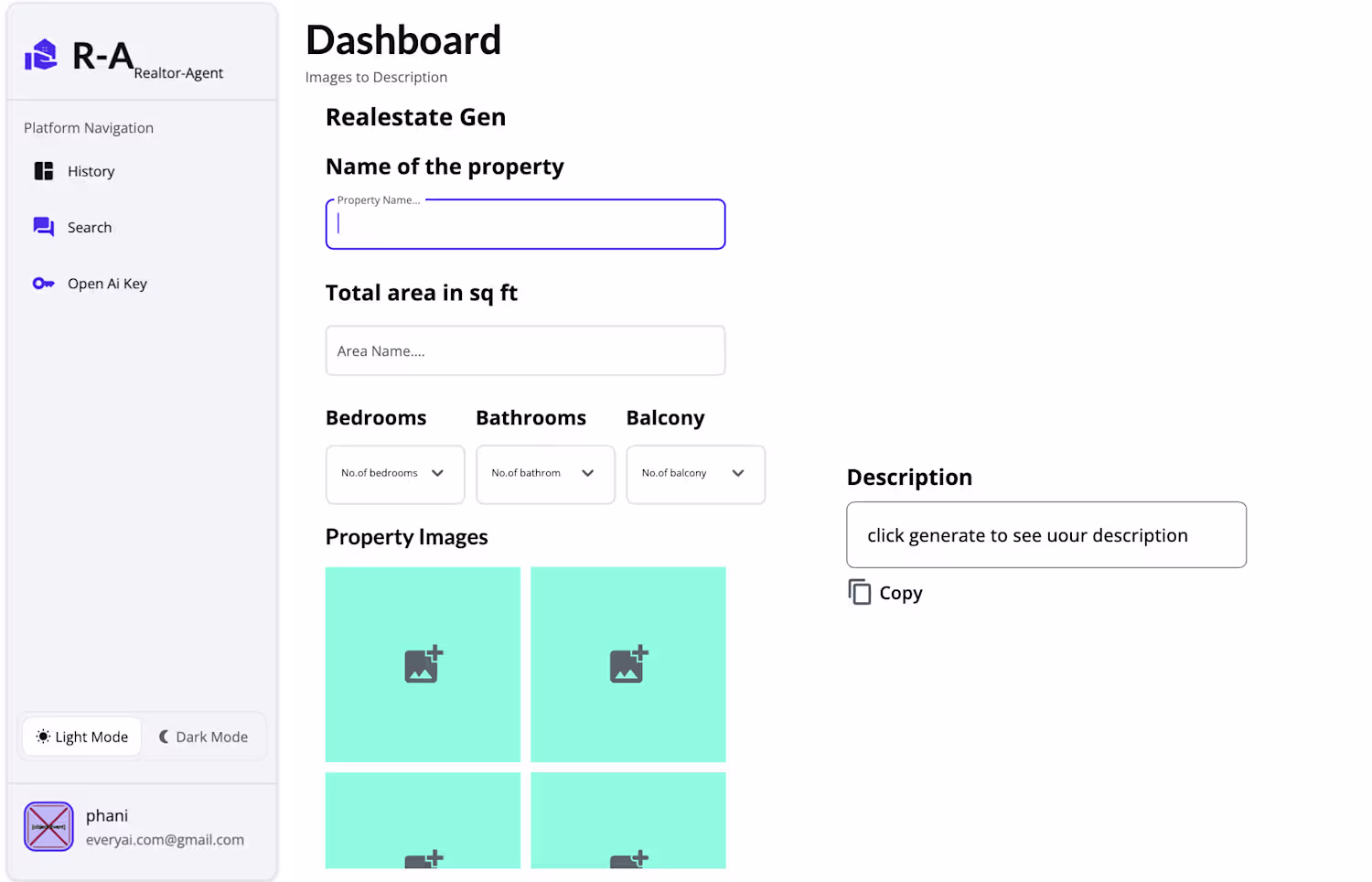
Task: Open the No.of bathrom dropdown
Action: [545, 474]
